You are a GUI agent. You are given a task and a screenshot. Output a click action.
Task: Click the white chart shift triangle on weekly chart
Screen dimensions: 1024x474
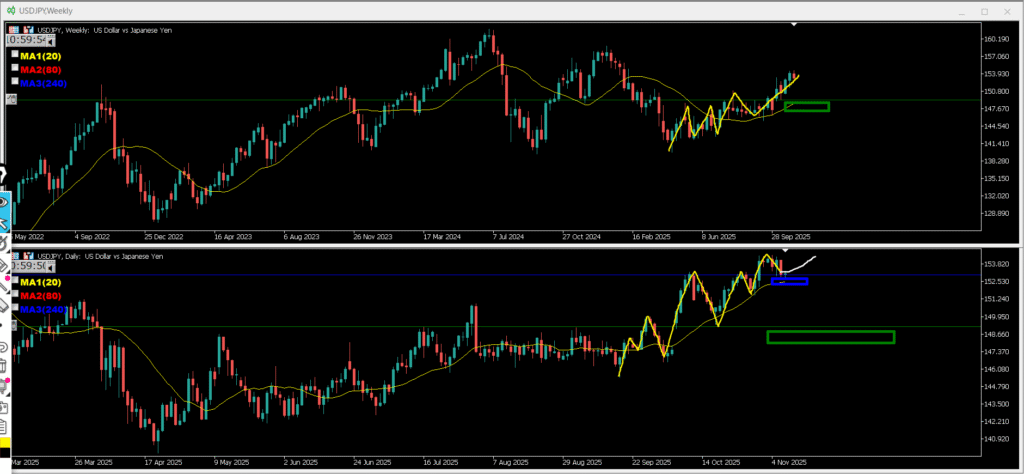click(794, 24)
